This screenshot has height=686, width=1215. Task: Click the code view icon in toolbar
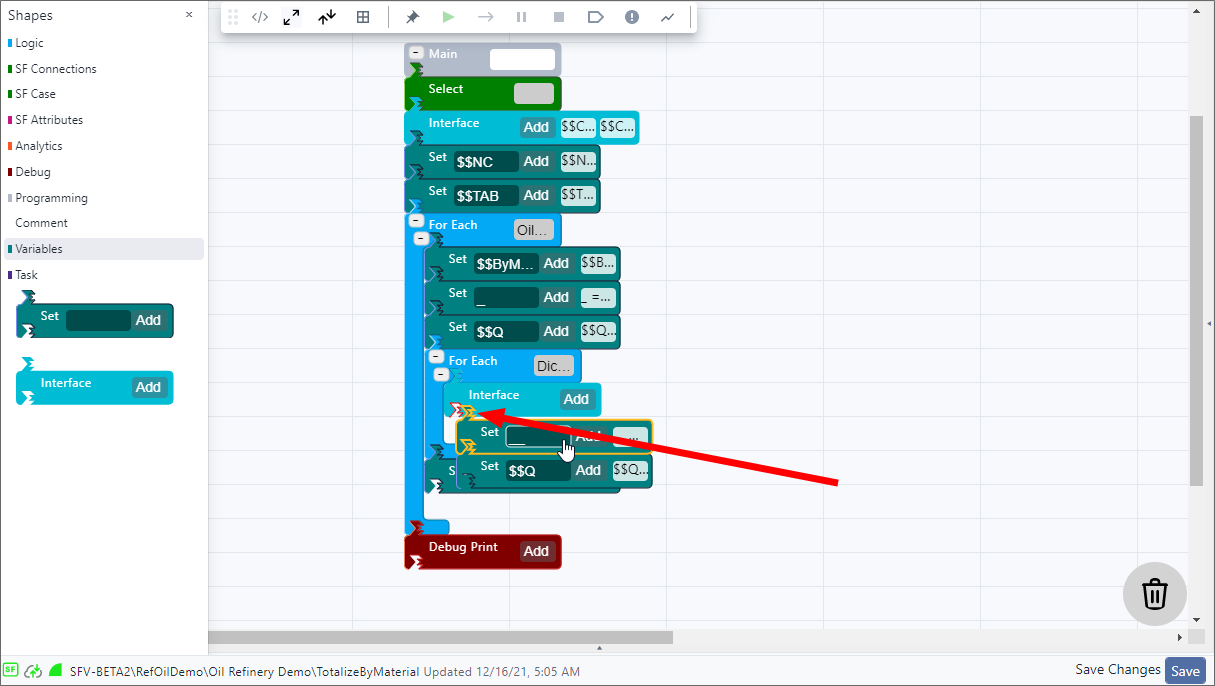pyautogui.click(x=260, y=17)
